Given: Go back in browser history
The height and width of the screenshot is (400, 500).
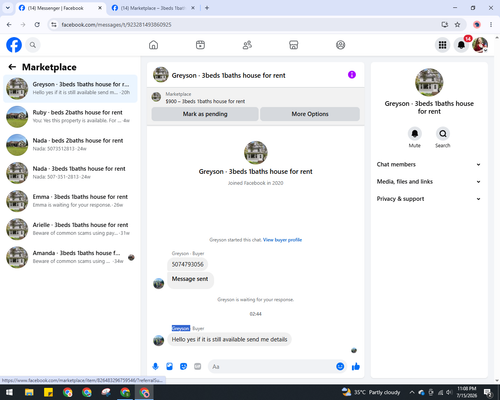Looking at the screenshot, I should (x=9, y=25).
